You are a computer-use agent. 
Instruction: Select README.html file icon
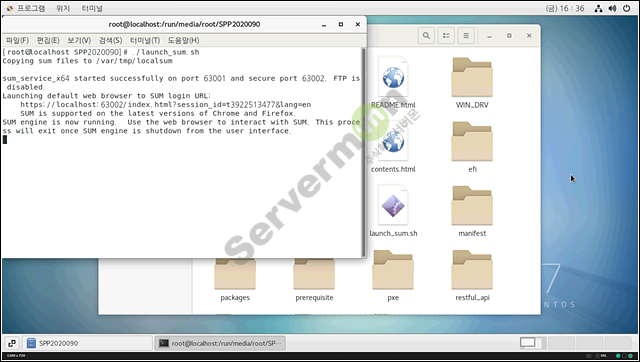point(393,78)
